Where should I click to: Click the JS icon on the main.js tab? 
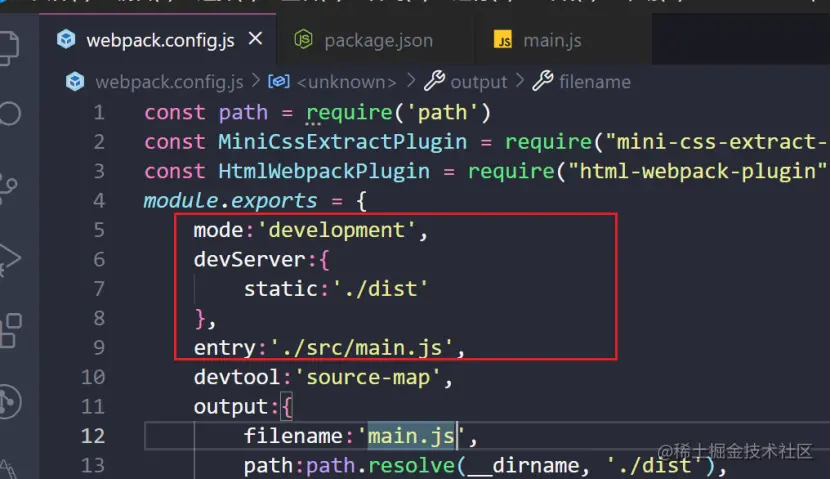[503, 40]
